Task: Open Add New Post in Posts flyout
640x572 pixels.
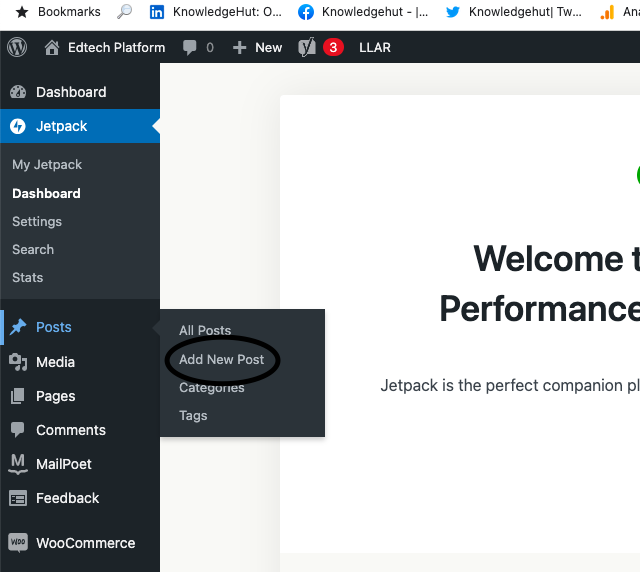Action: pos(222,359)
